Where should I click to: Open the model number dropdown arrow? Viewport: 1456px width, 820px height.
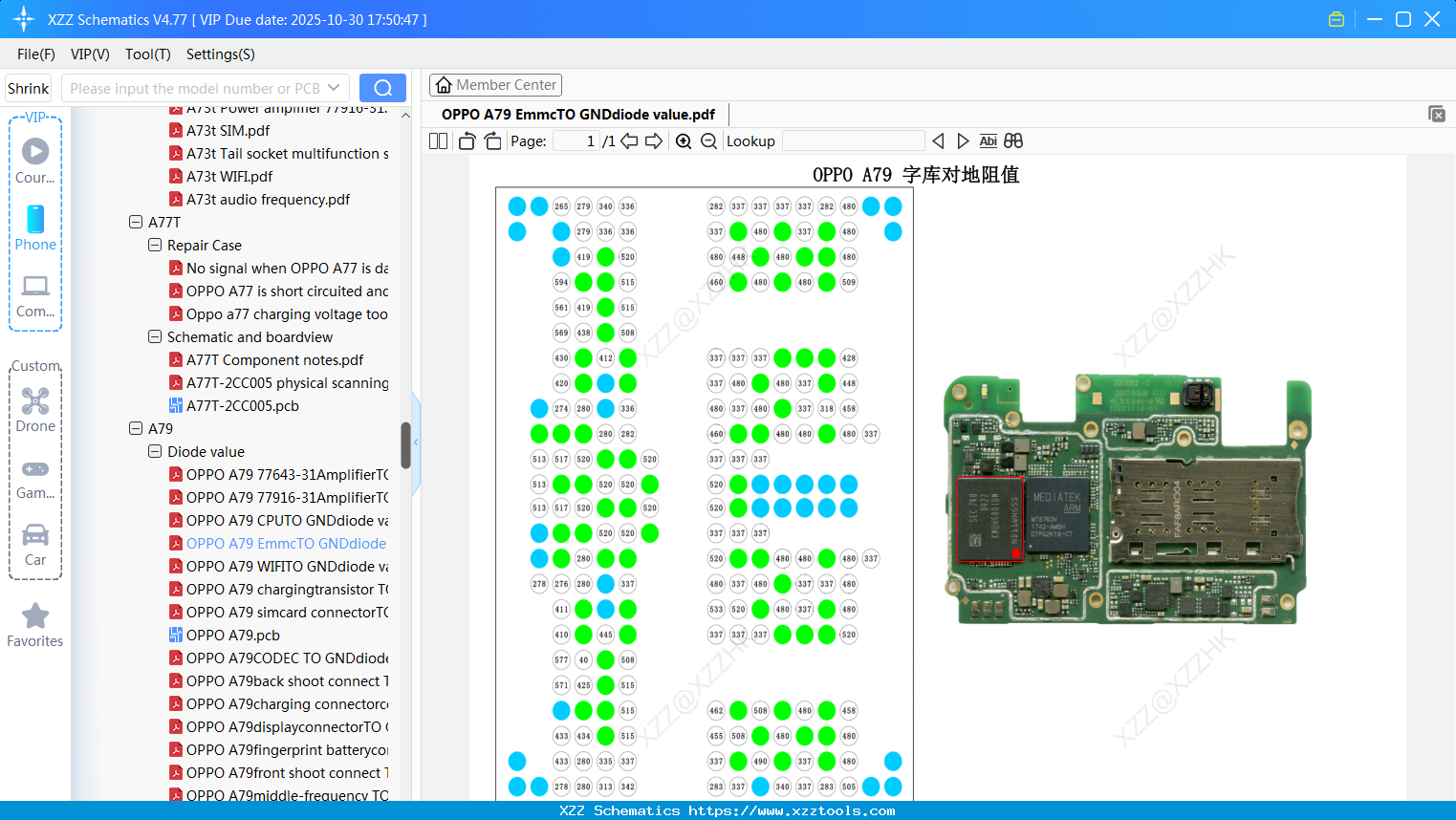pos(334,88)
